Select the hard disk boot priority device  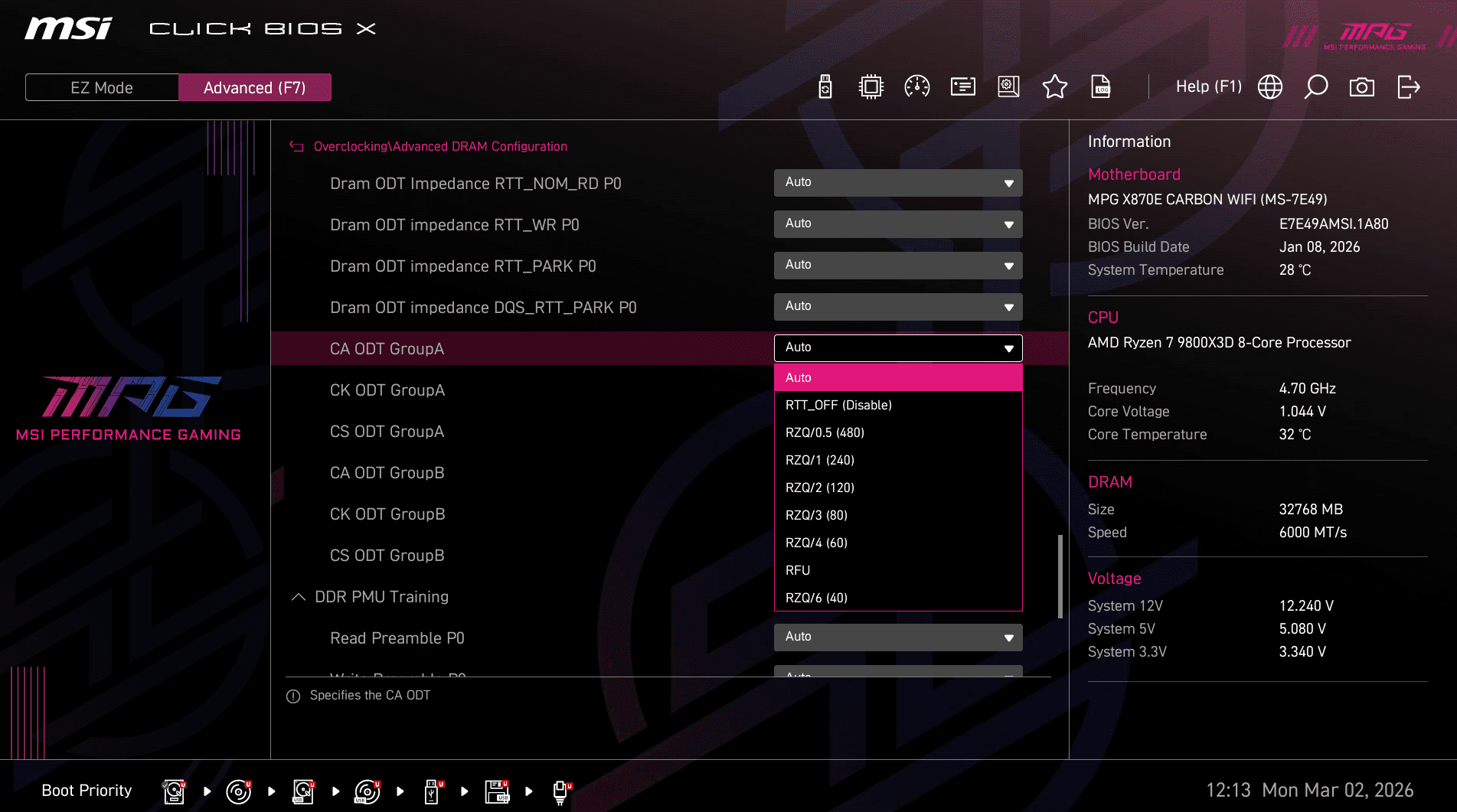[175, 791]
